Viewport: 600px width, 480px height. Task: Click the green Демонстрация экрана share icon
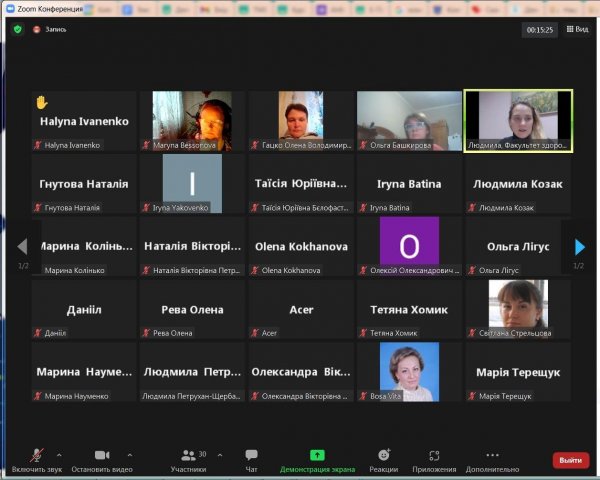tap(317, 455)
